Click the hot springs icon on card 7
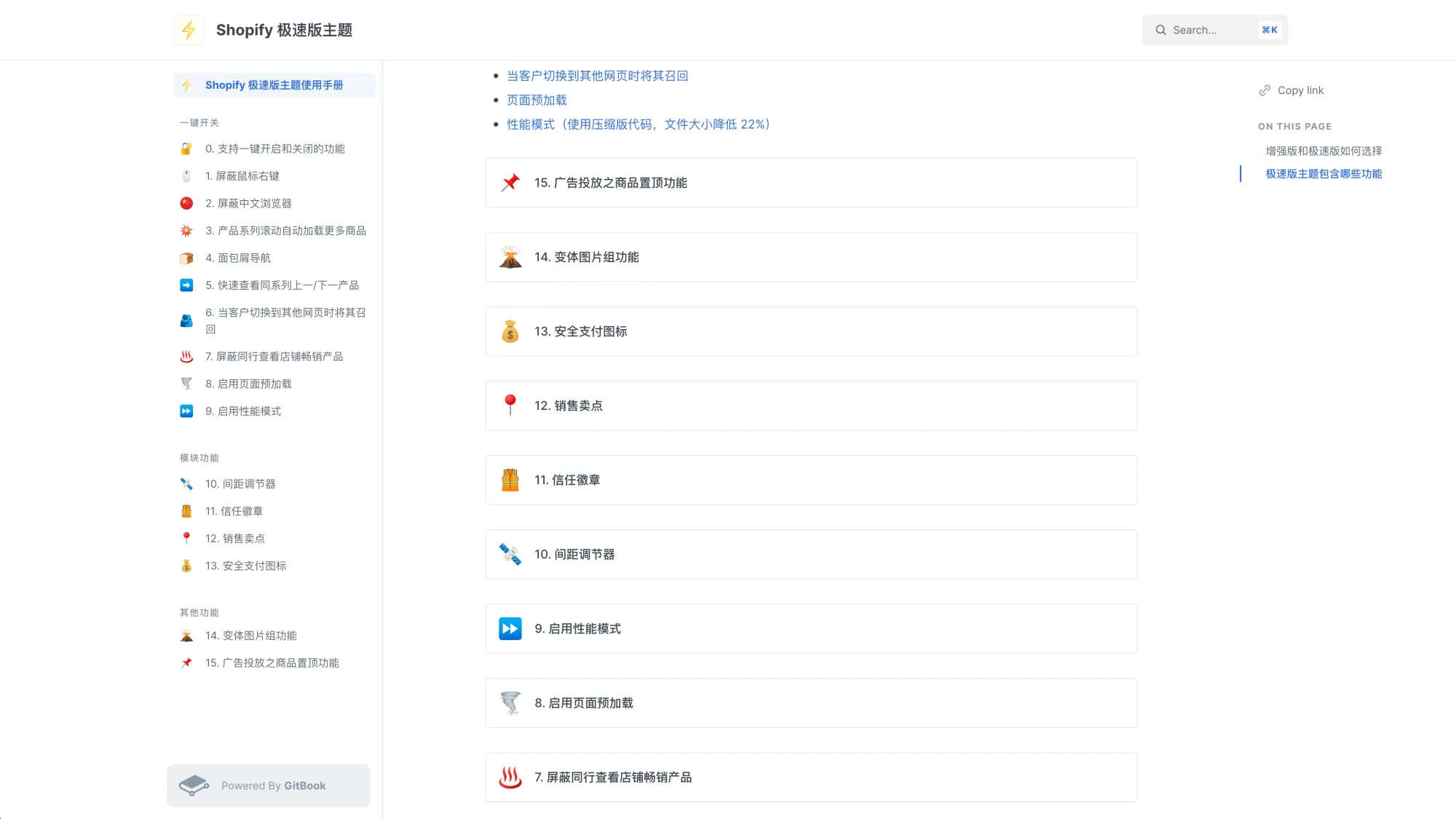 pos(510,777)
